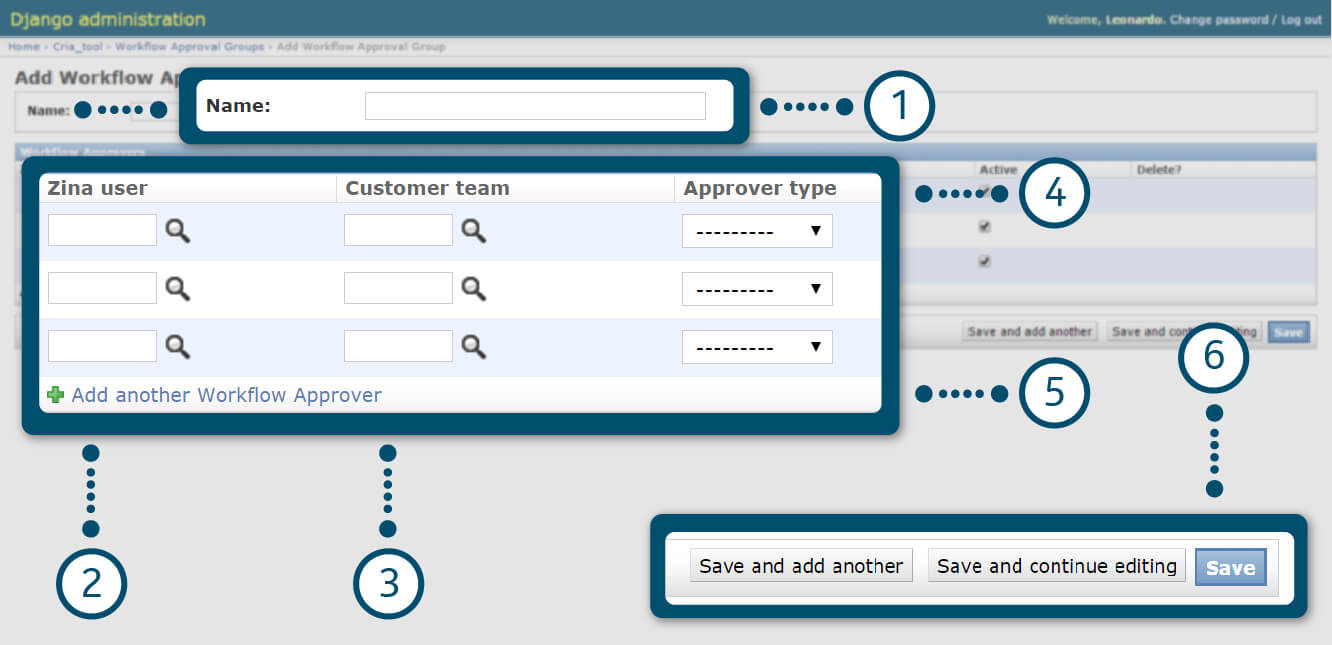
Task: Click the third row Zina user lookup magnifier
Action: tap(177, 347)
